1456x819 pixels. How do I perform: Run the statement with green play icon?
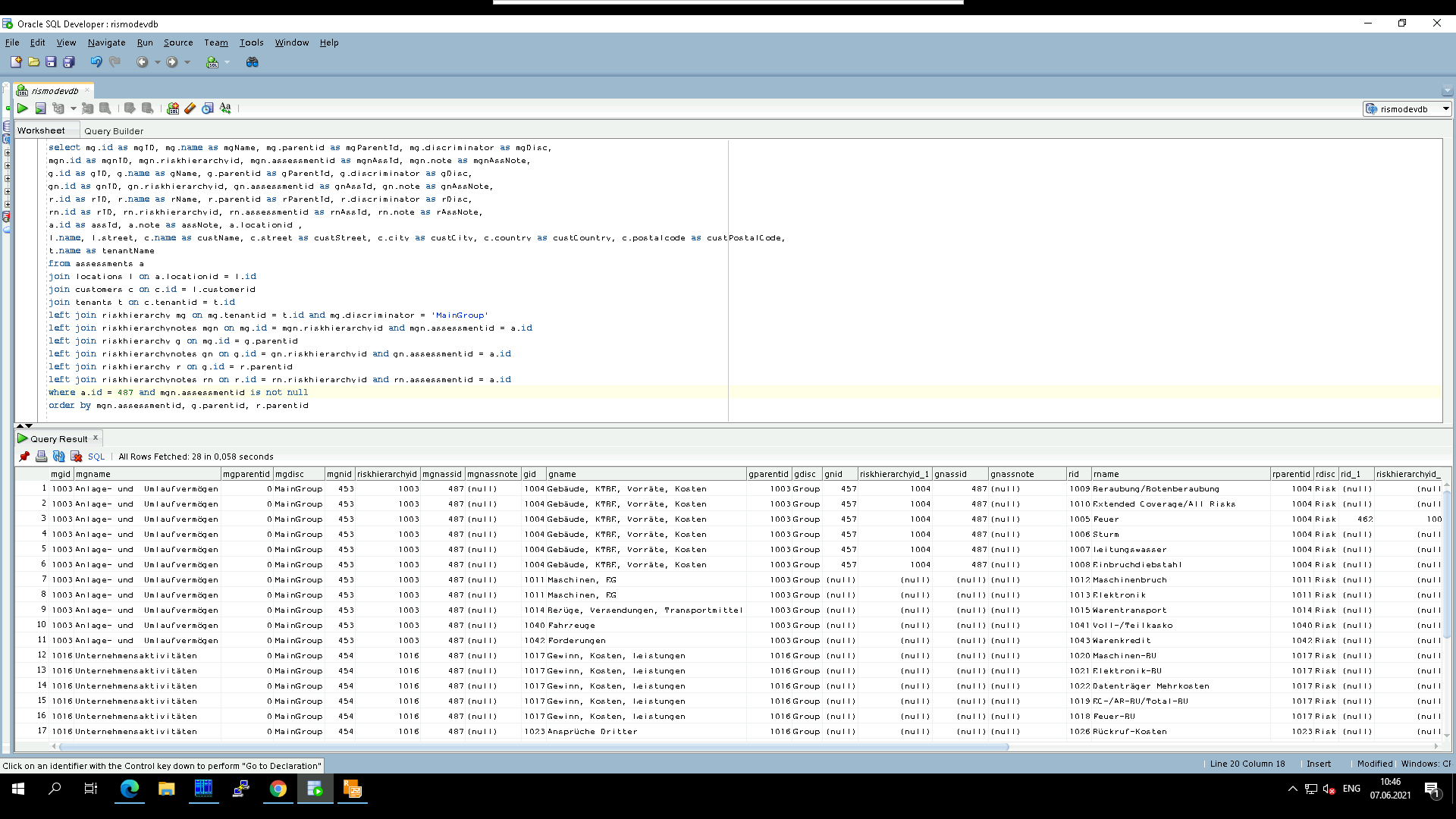[x=23, y=108]
